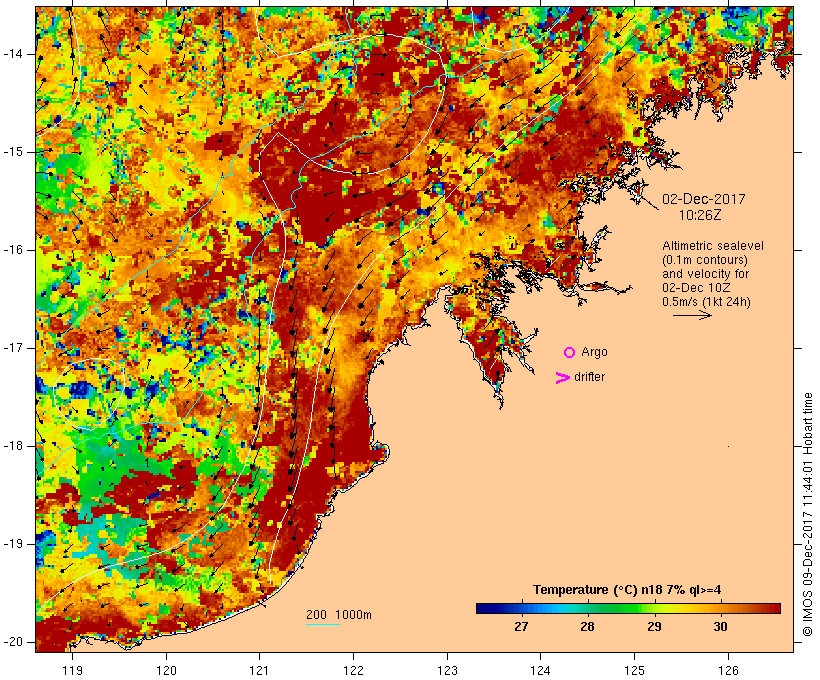Click latitude axis label -15
The height and width of the screenshot is (680, 820).
pyautogui.click(x=13, y=152)
